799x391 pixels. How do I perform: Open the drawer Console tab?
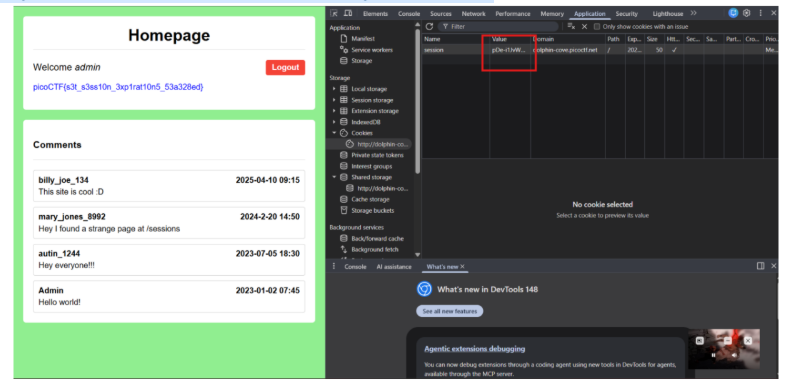click(x=355, y=267)
